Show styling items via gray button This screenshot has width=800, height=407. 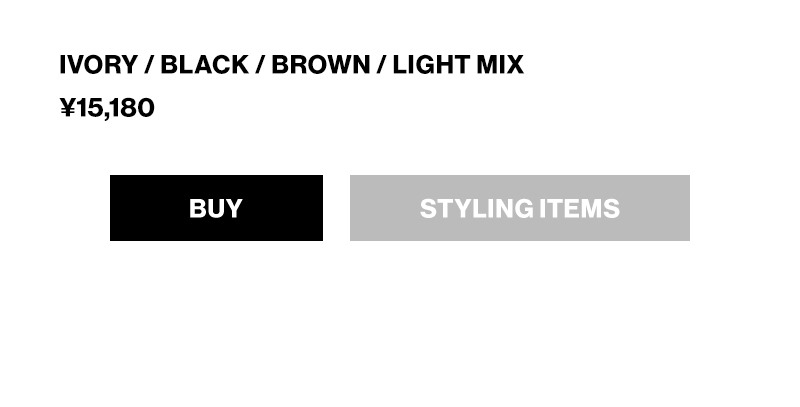pyautogui.click(x=519, y=208)
